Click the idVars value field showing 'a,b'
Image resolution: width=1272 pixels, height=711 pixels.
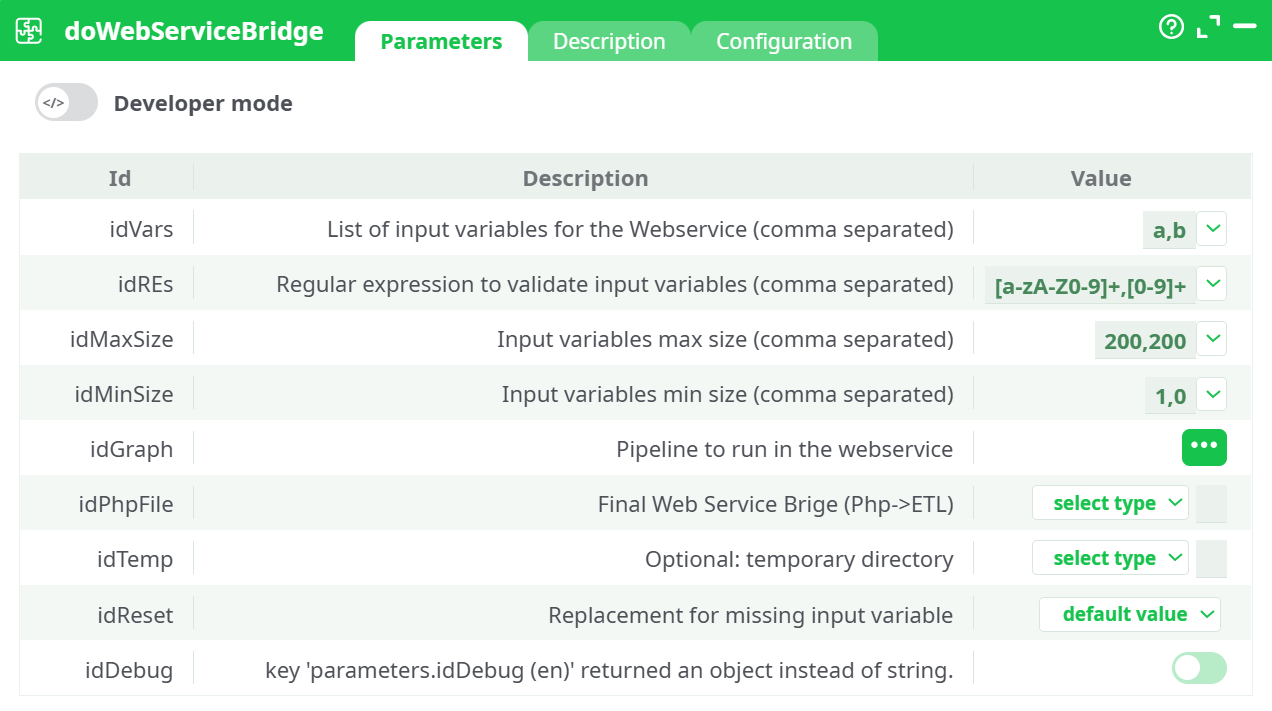1168,229
